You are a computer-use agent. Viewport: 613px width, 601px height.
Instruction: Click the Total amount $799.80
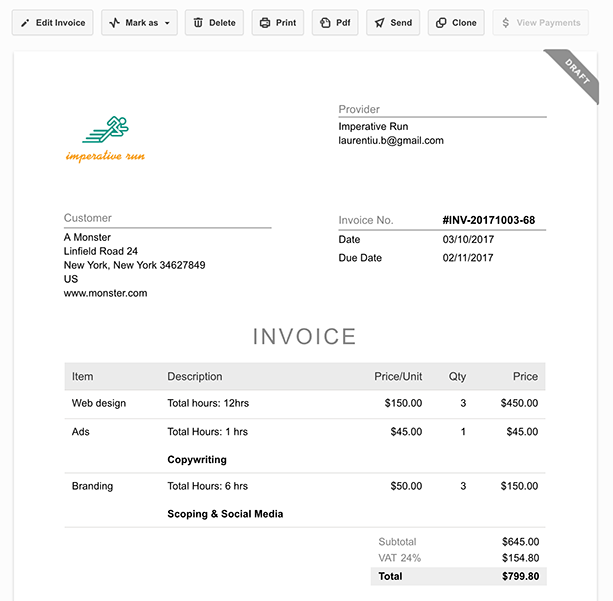[519, 576]
